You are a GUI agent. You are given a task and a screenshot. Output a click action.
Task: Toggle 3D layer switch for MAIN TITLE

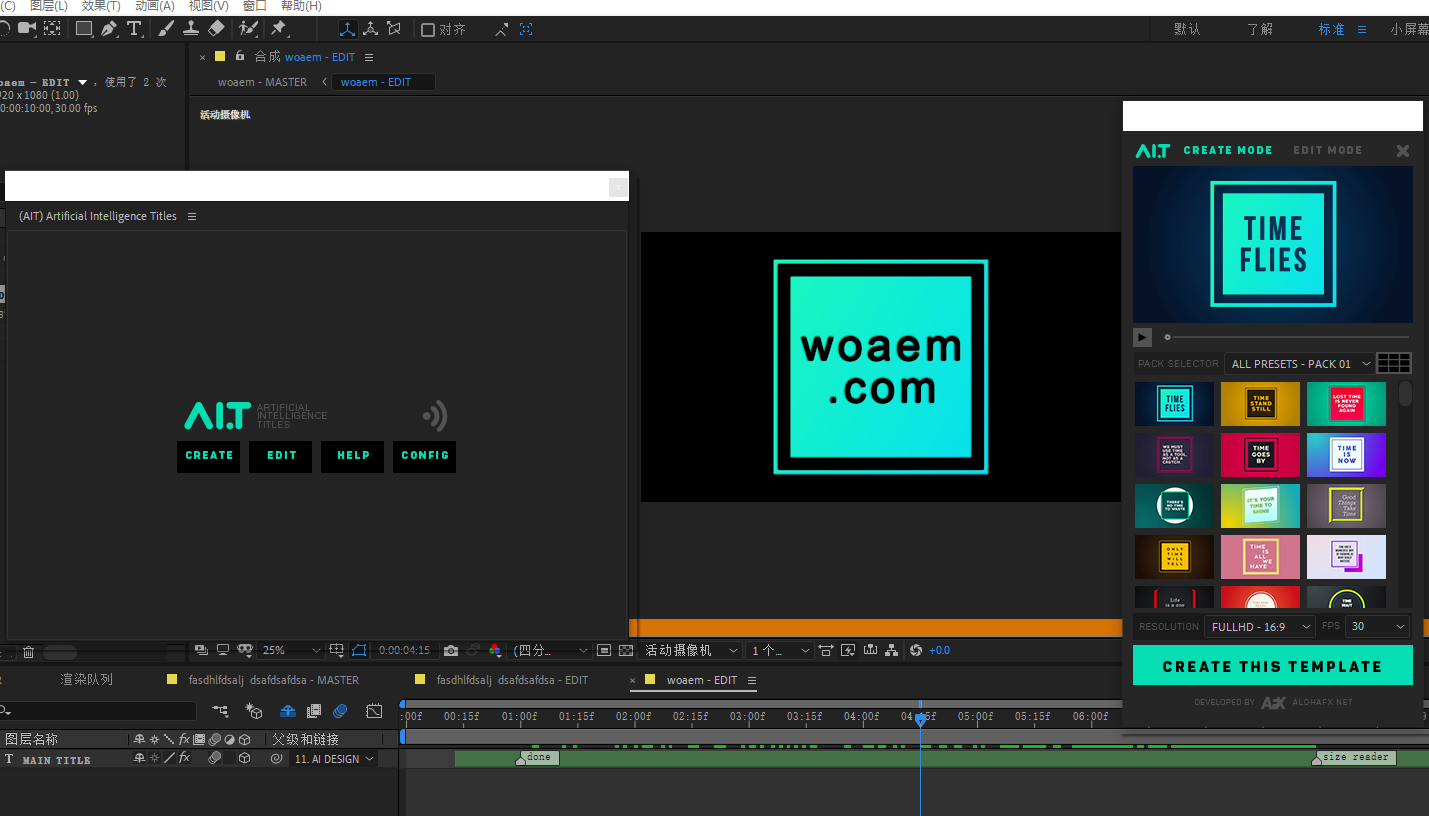(244, 759)
